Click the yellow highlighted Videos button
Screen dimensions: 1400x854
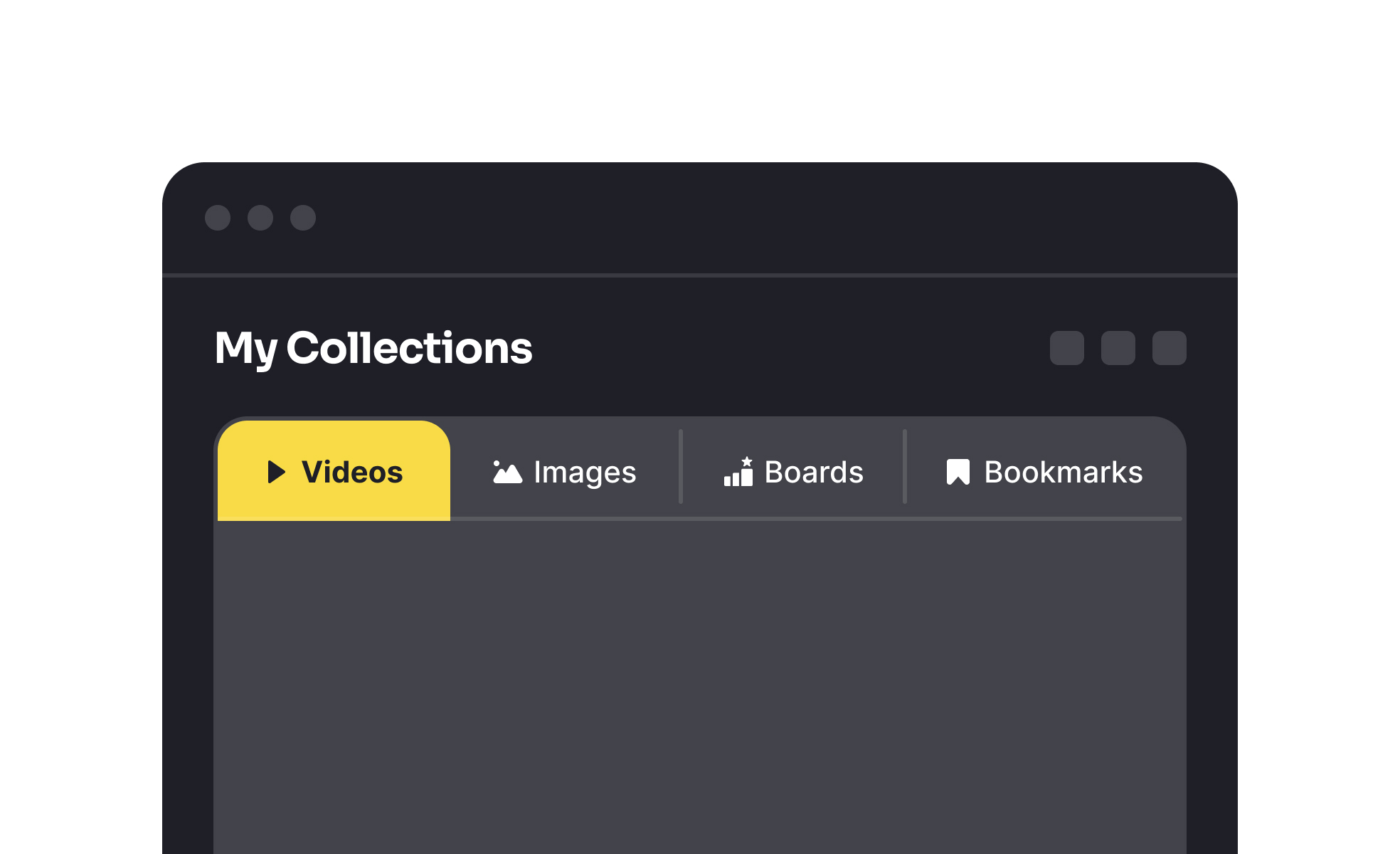[334, 471]
